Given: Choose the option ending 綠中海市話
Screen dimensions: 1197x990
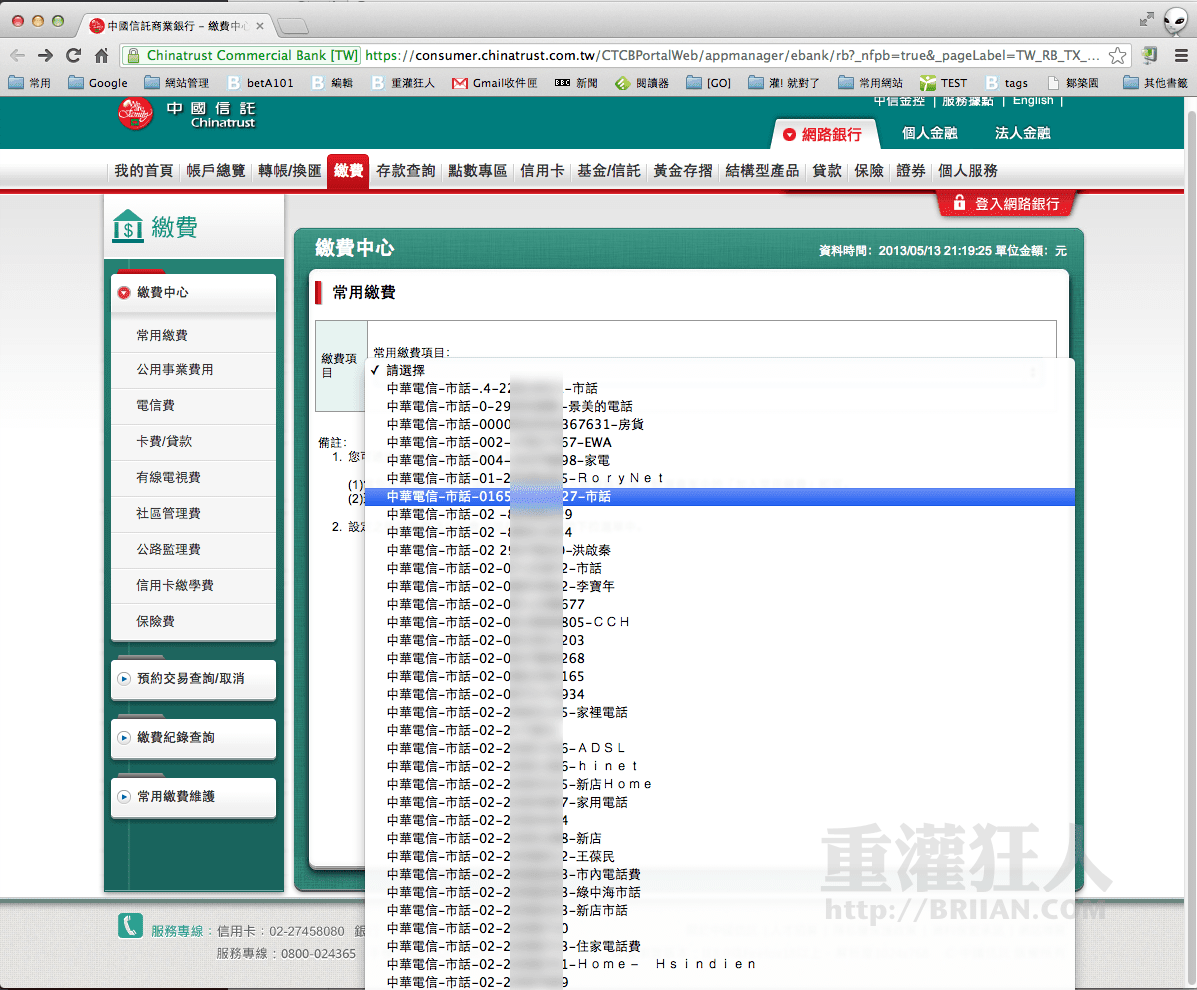Looking at the screenshot, I should 720,892.
